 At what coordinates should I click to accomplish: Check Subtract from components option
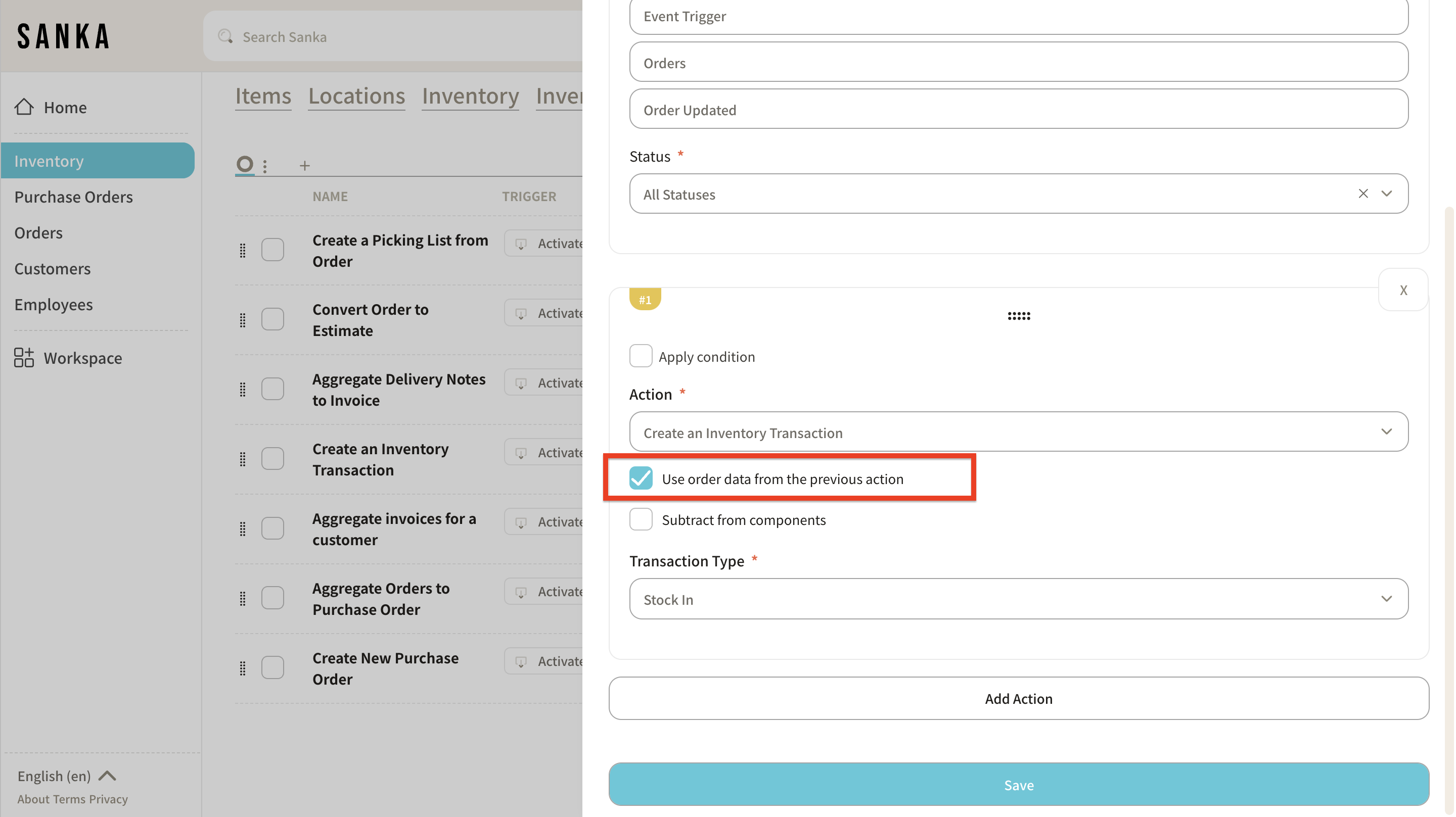641,519
